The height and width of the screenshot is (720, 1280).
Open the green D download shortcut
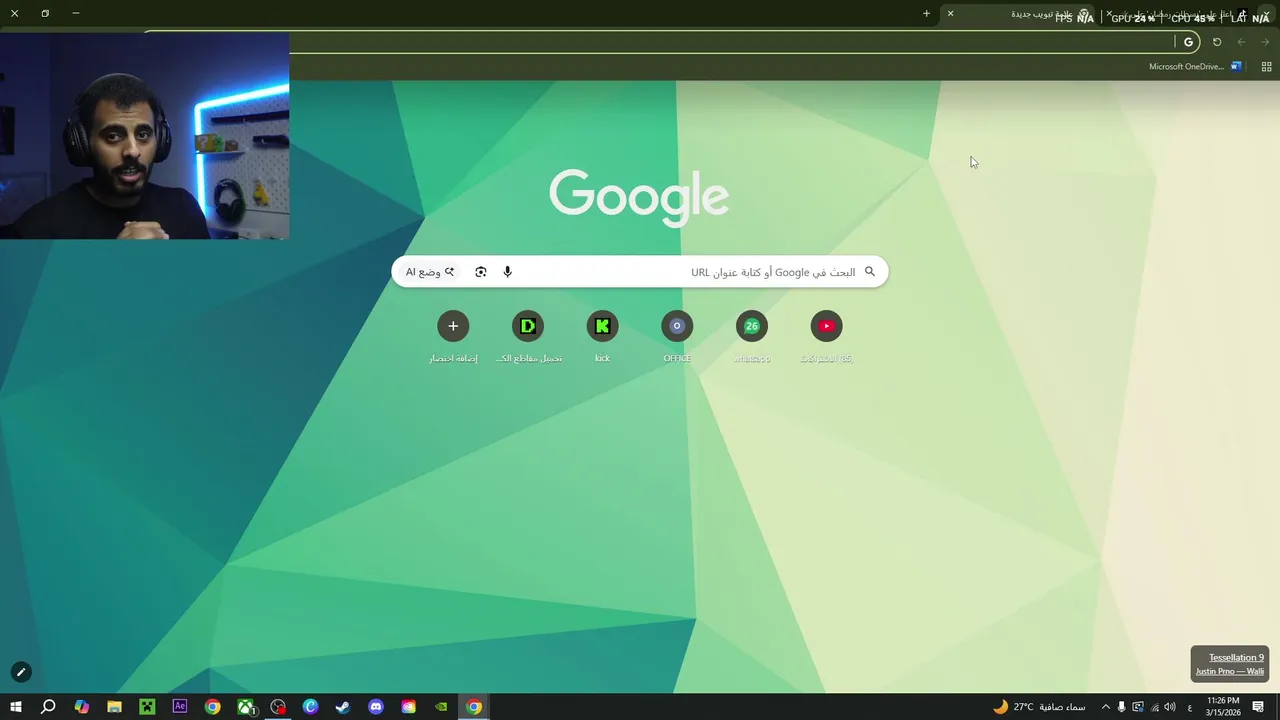tap(528, 326)
